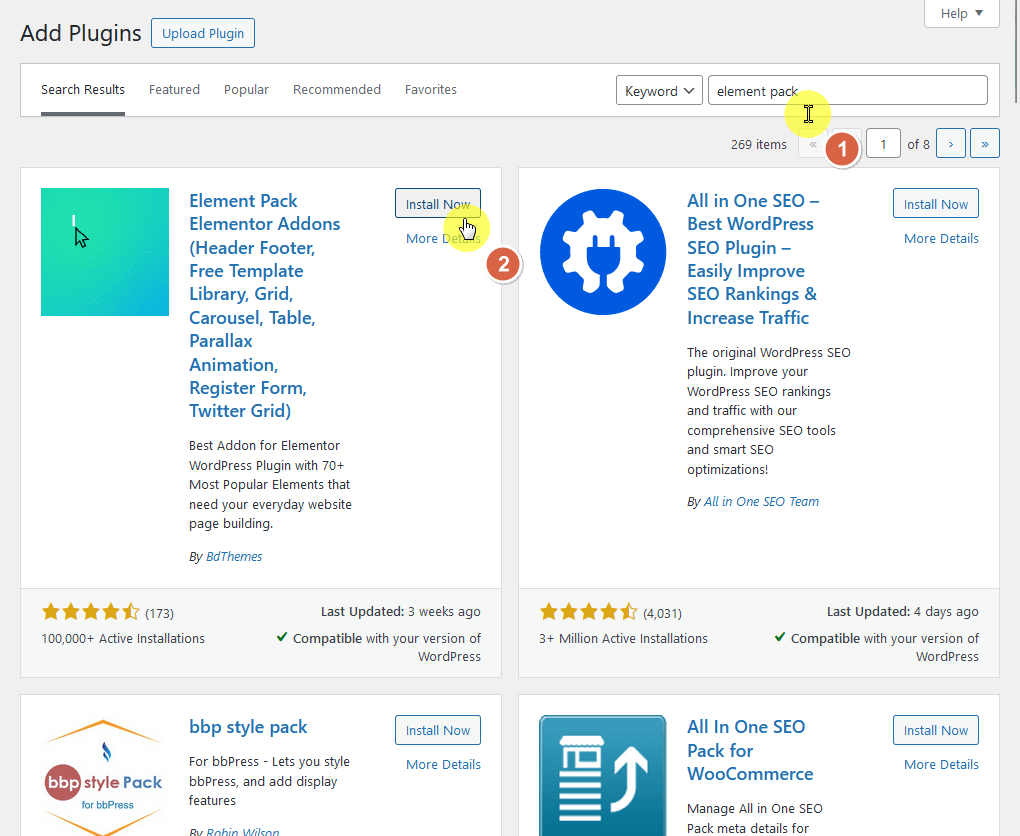Switch to the Popular tab
Image resolution: width=1020 pixels, height=836 pixels.
(x=246, y=90)
